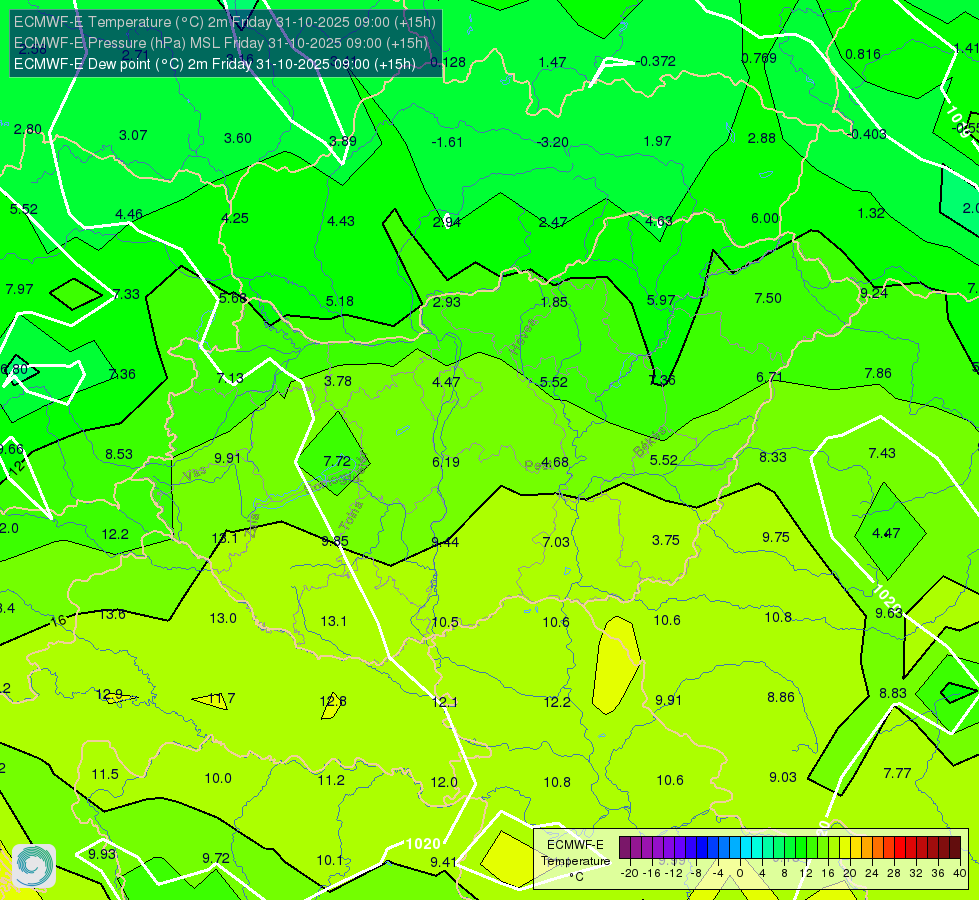
Task: Click the value 13.0
Action: tap(223, 618)
